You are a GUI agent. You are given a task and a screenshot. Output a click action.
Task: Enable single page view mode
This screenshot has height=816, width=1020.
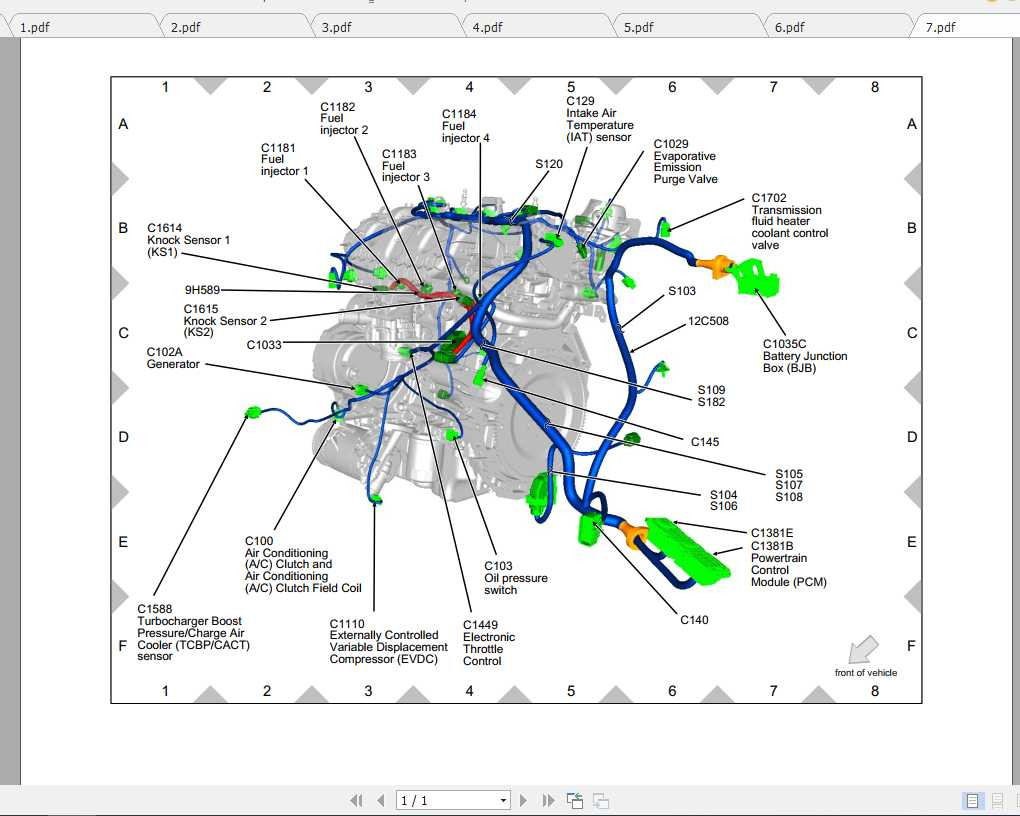coord(973,801)
